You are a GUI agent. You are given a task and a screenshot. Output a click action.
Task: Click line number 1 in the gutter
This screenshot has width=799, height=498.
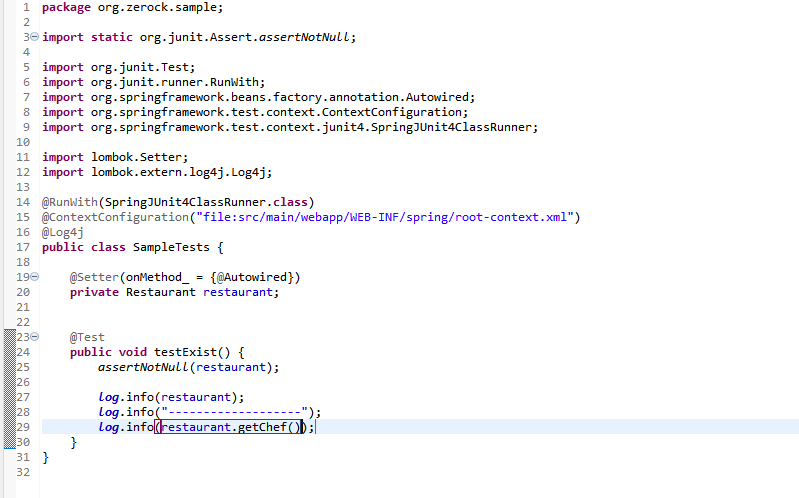tap(26, 7)
